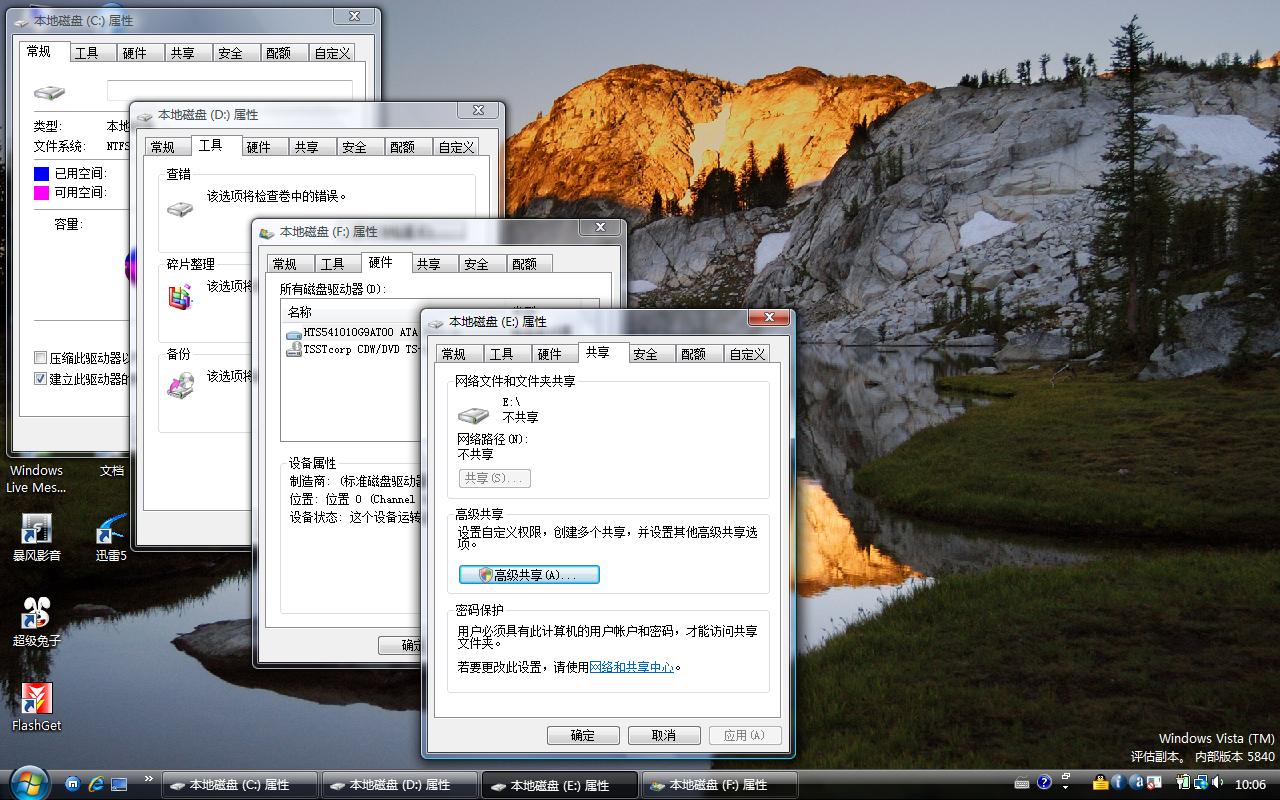Click the tray icon with the red blocked badge
Viewport: 1280px width, 800px height.
pos(1154,783)
